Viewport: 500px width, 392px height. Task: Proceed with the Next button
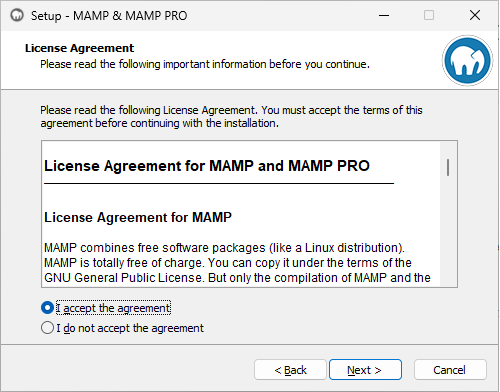(x=365, y=370)
